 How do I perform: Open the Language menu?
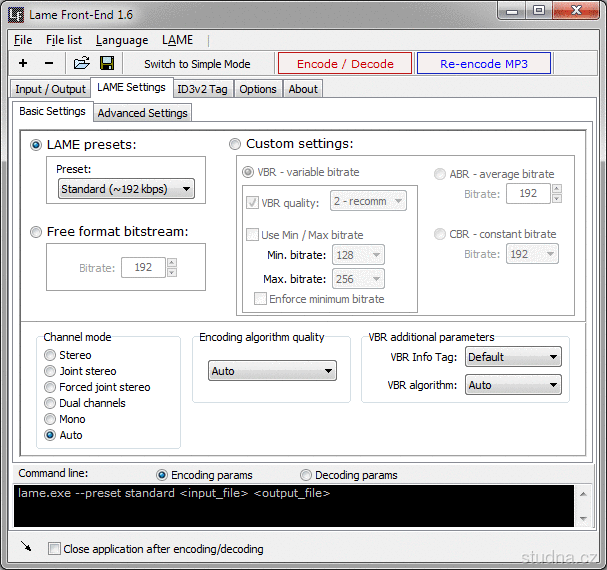[122, 40]
